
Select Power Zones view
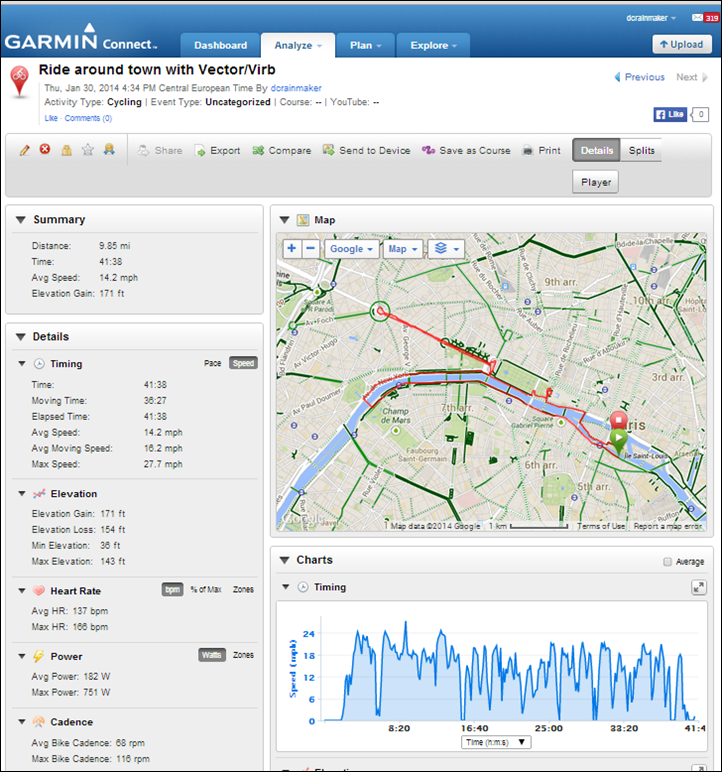(x=243, y=655)
